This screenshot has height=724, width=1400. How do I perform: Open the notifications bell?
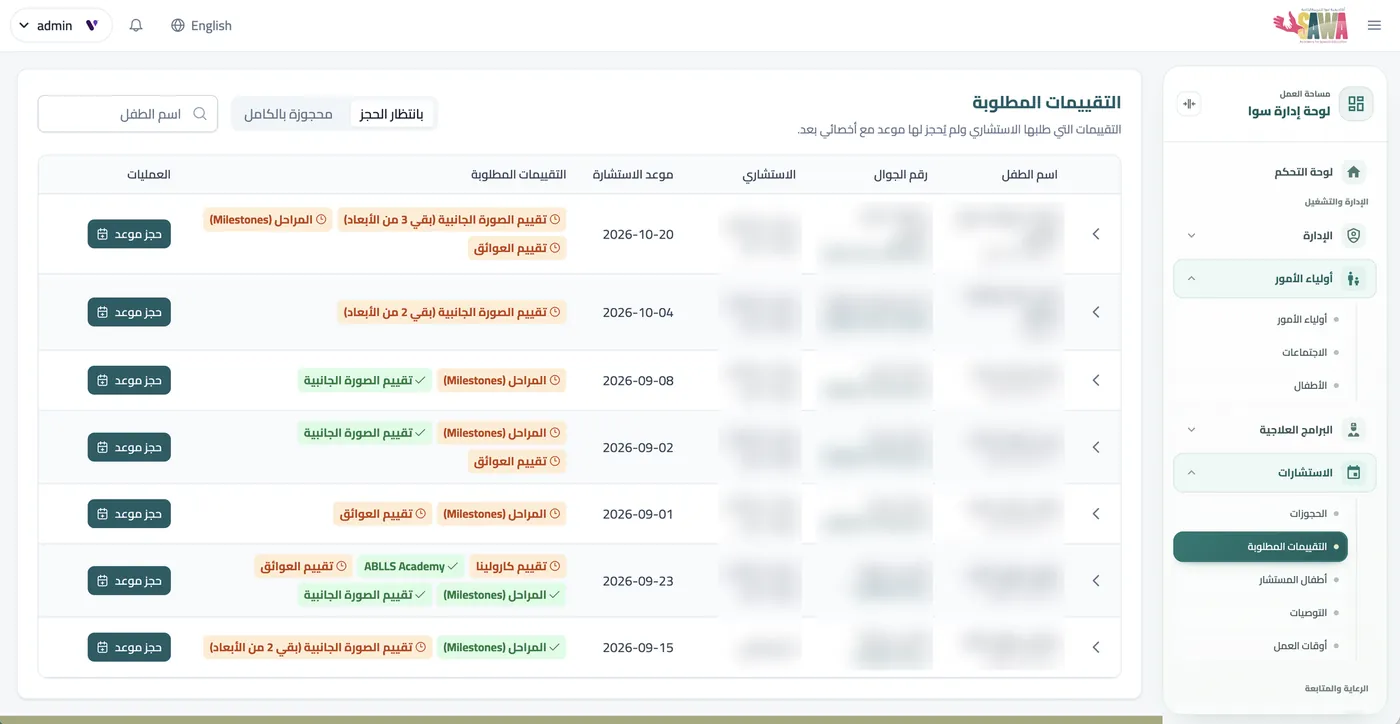pyautogui.click(x=136, y=26)
